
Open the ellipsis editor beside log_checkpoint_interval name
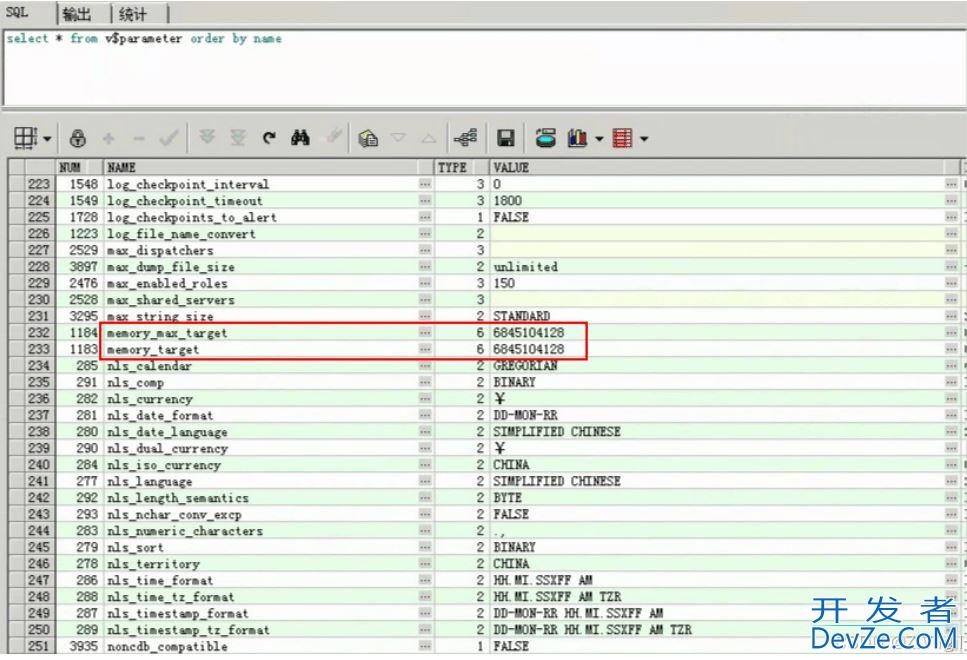(425, 184)
